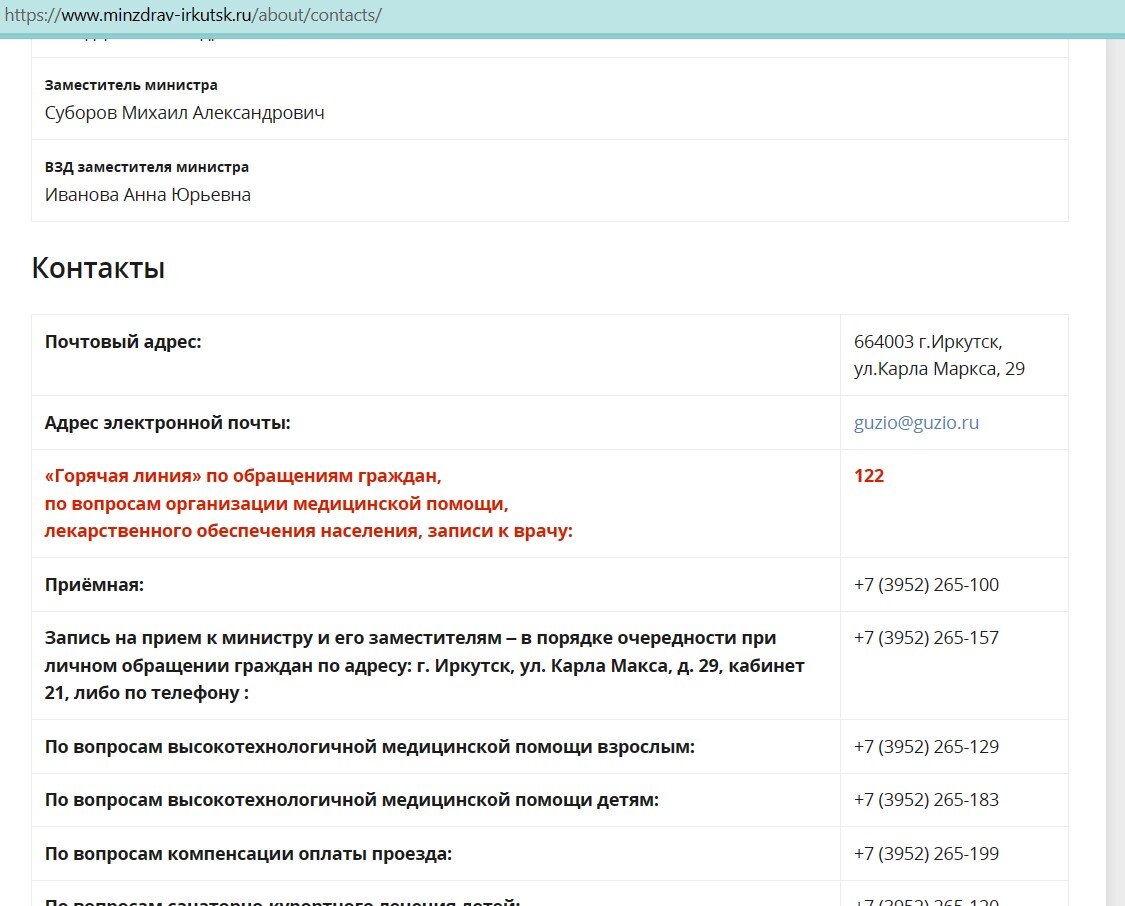The height and width of the screenshot is (906, 1125).
Task: Click высокотехнологичной медицинской помощи взрослым row label
Action: tap(369, 747)
